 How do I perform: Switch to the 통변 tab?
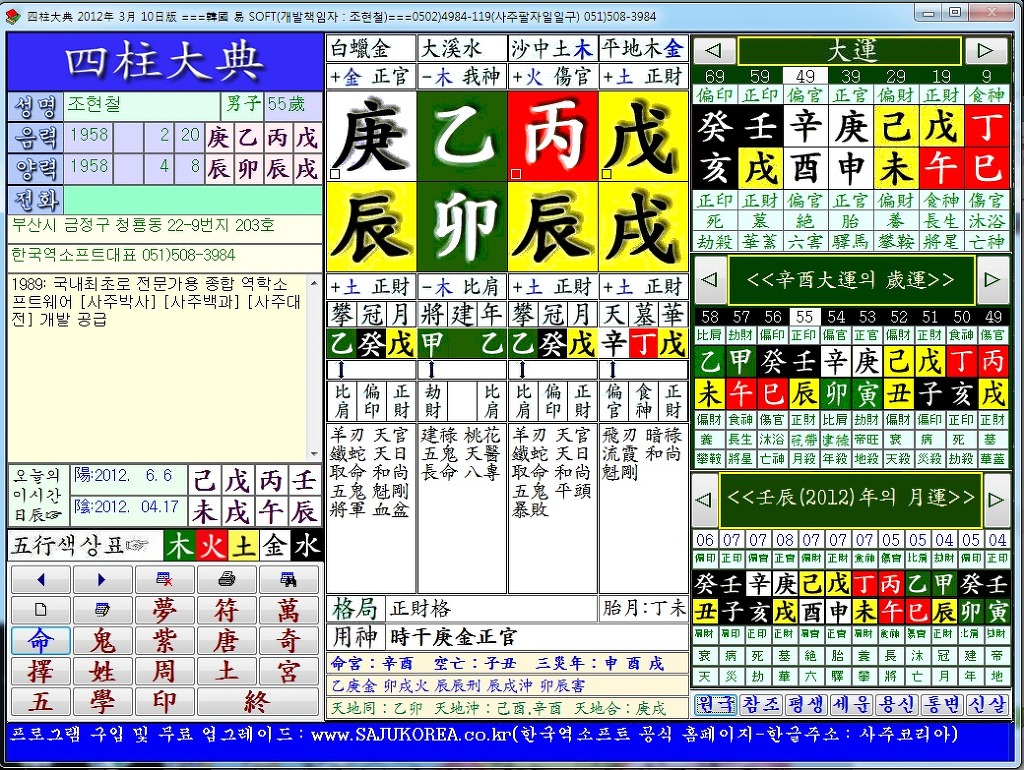[942, 704]
